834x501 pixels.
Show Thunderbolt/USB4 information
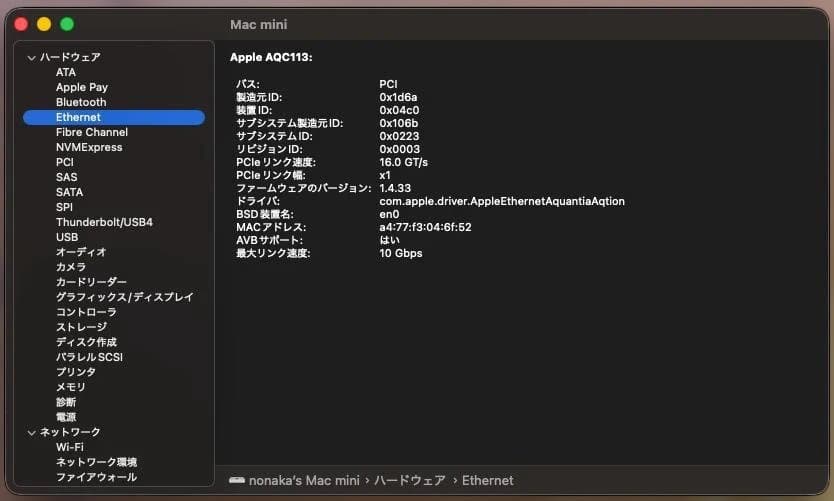click(104, 222)
